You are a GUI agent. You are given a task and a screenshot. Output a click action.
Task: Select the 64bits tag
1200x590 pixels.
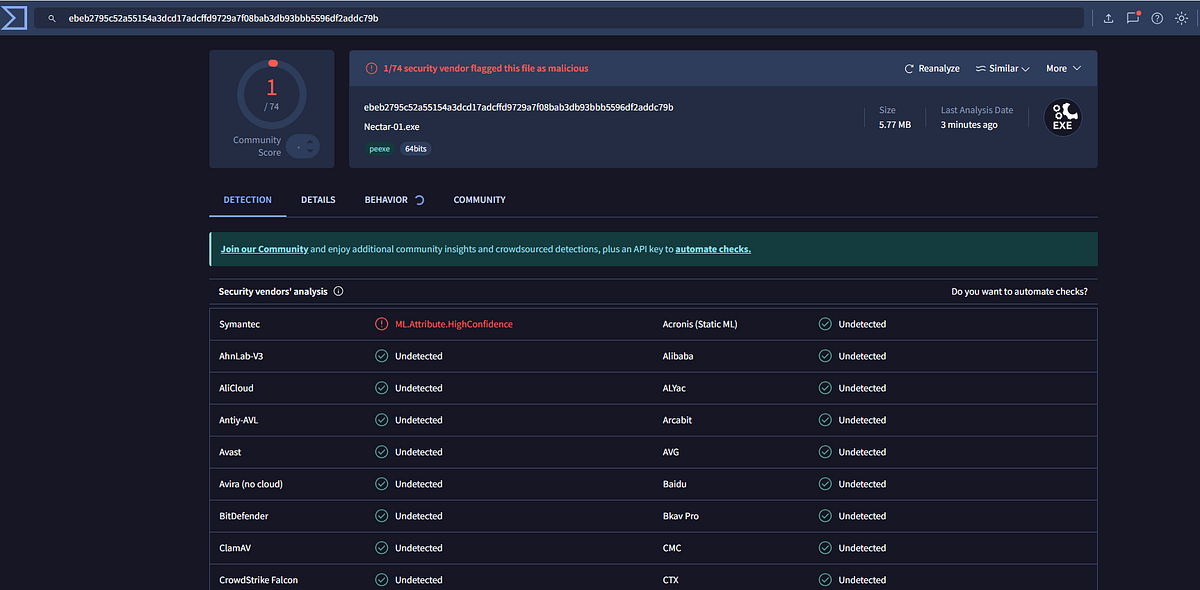[416, 148]
